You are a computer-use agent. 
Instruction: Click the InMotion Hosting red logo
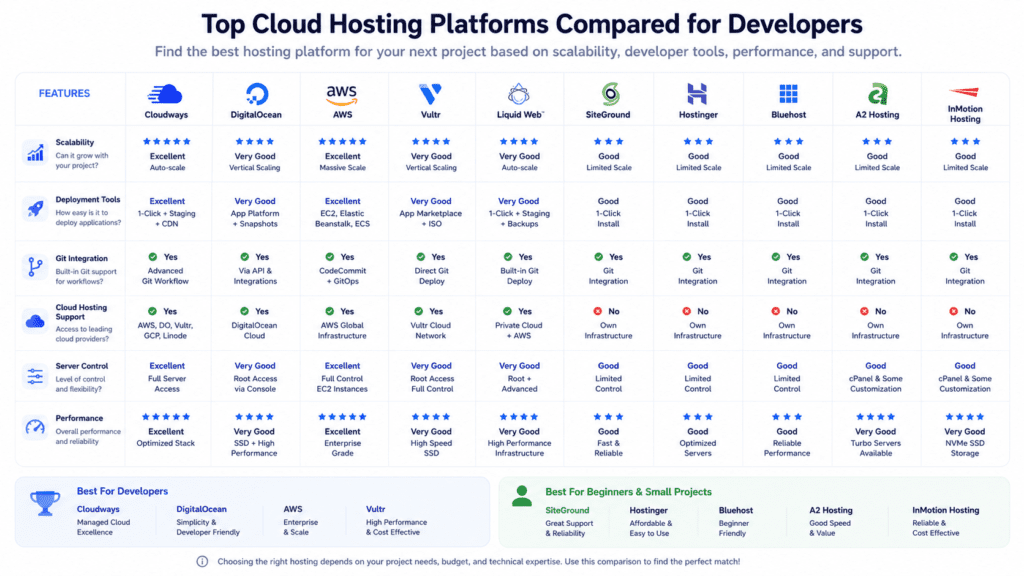pos(965,92)
